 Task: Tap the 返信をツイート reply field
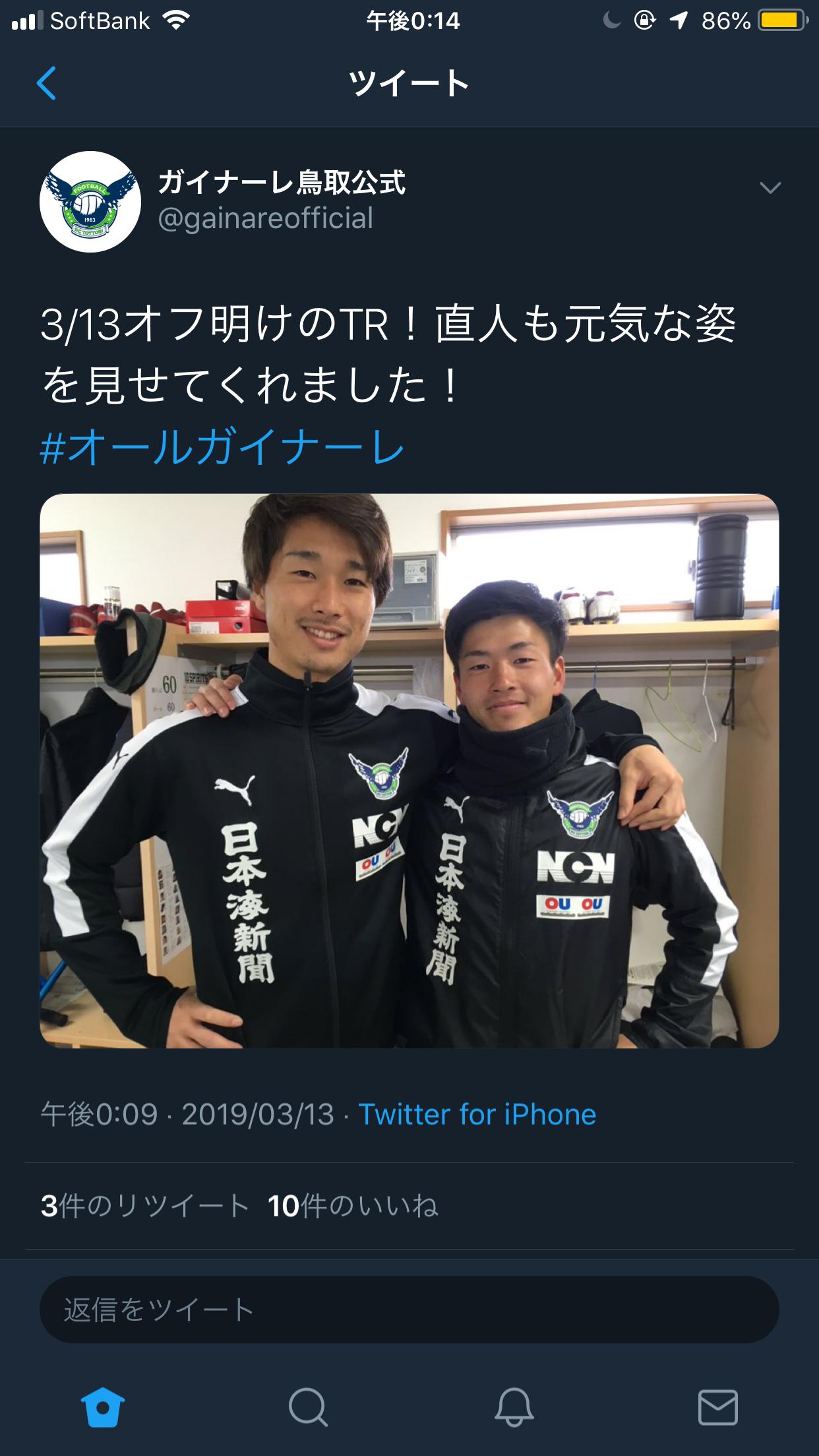409,1310
